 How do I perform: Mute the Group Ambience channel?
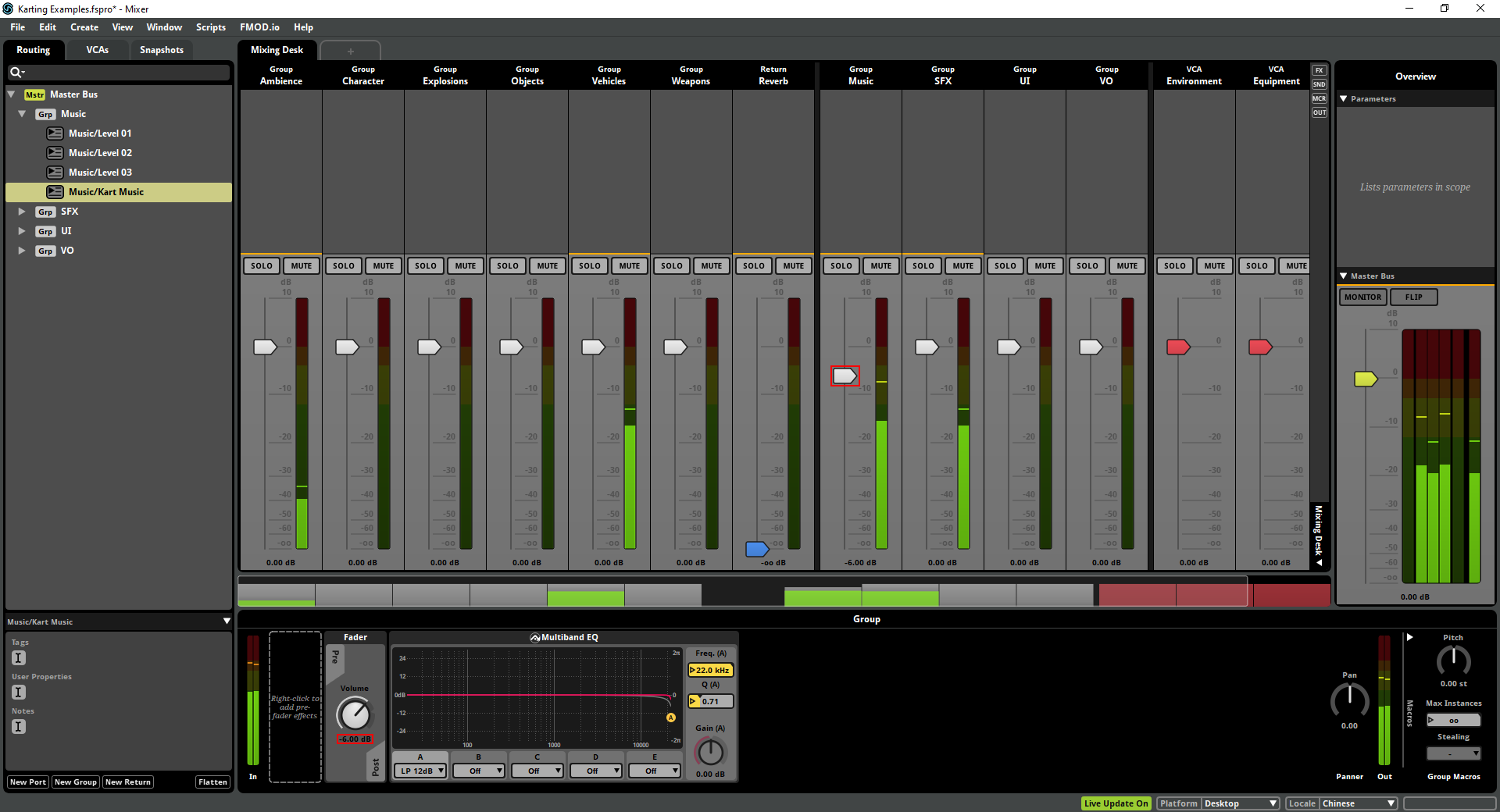[x=301, y=265]
